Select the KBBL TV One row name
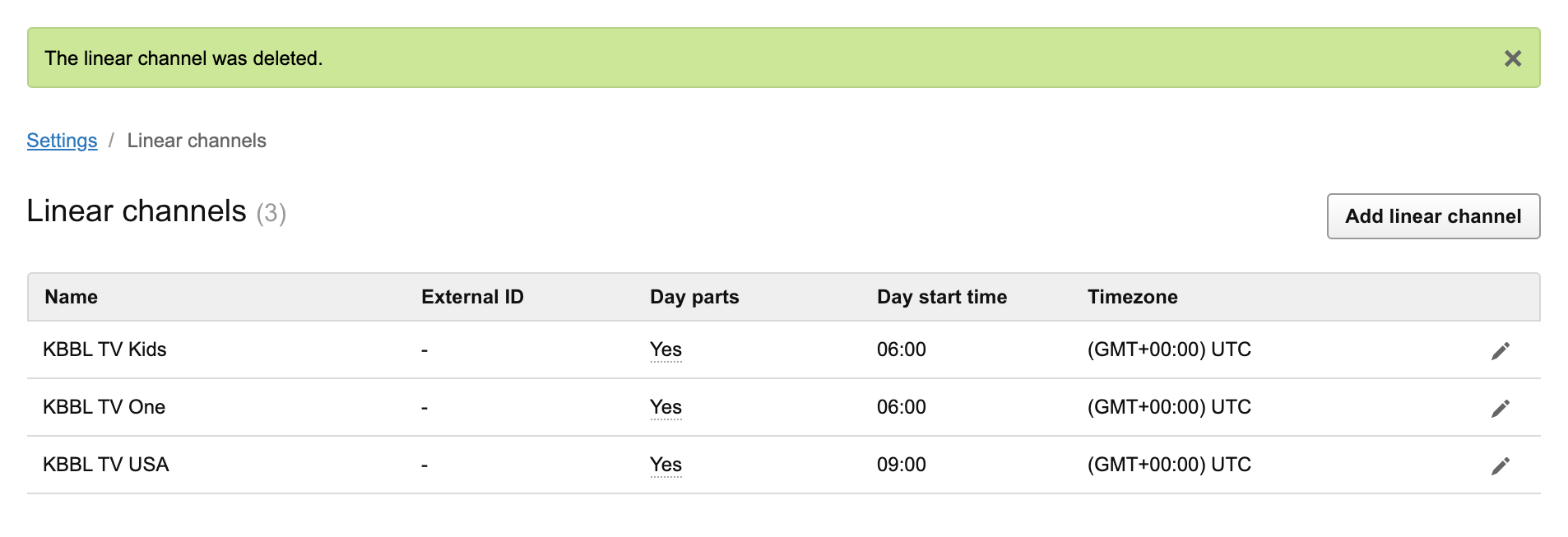The height and width of the screenshot is (537, 1568). (x=104, y=407)
